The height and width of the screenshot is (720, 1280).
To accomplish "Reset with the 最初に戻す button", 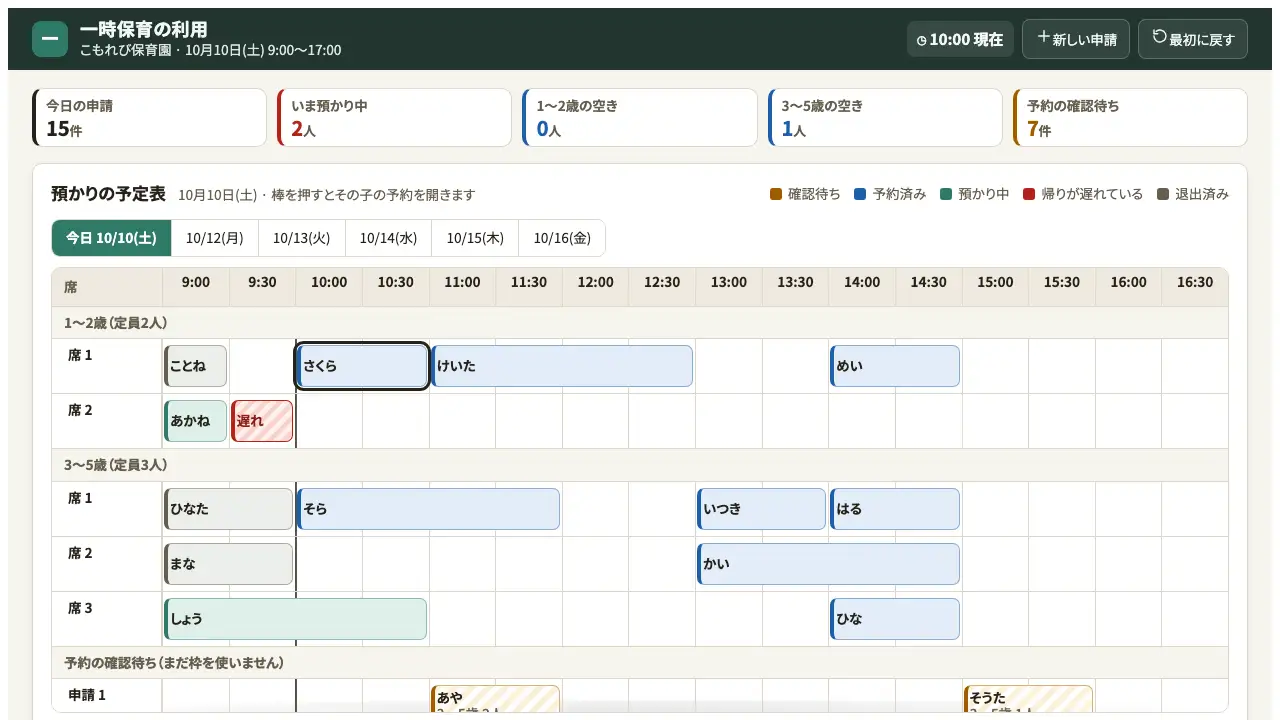I will pyautogui.click(x=1193, y=39).
